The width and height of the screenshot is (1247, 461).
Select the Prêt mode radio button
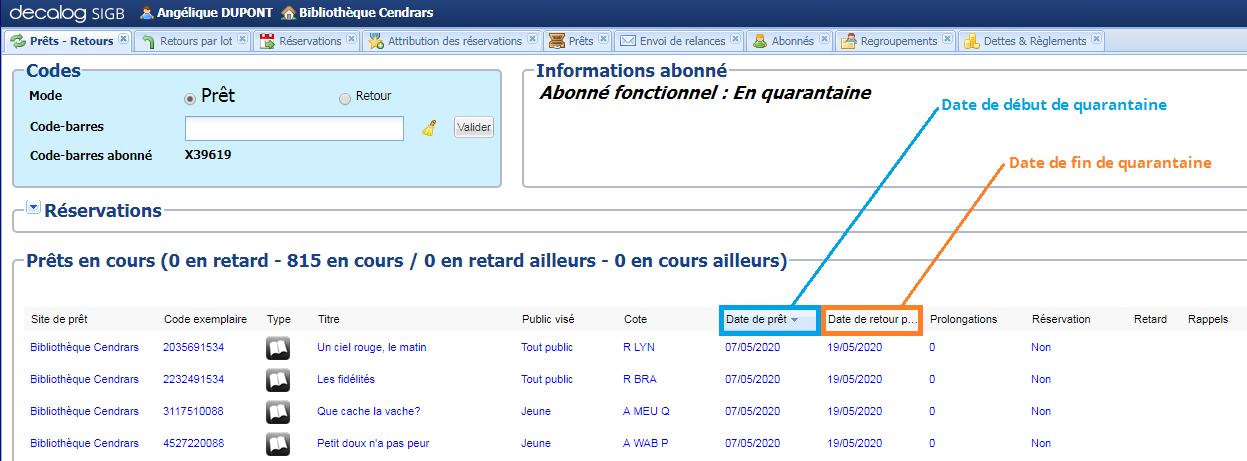(190, 98)
